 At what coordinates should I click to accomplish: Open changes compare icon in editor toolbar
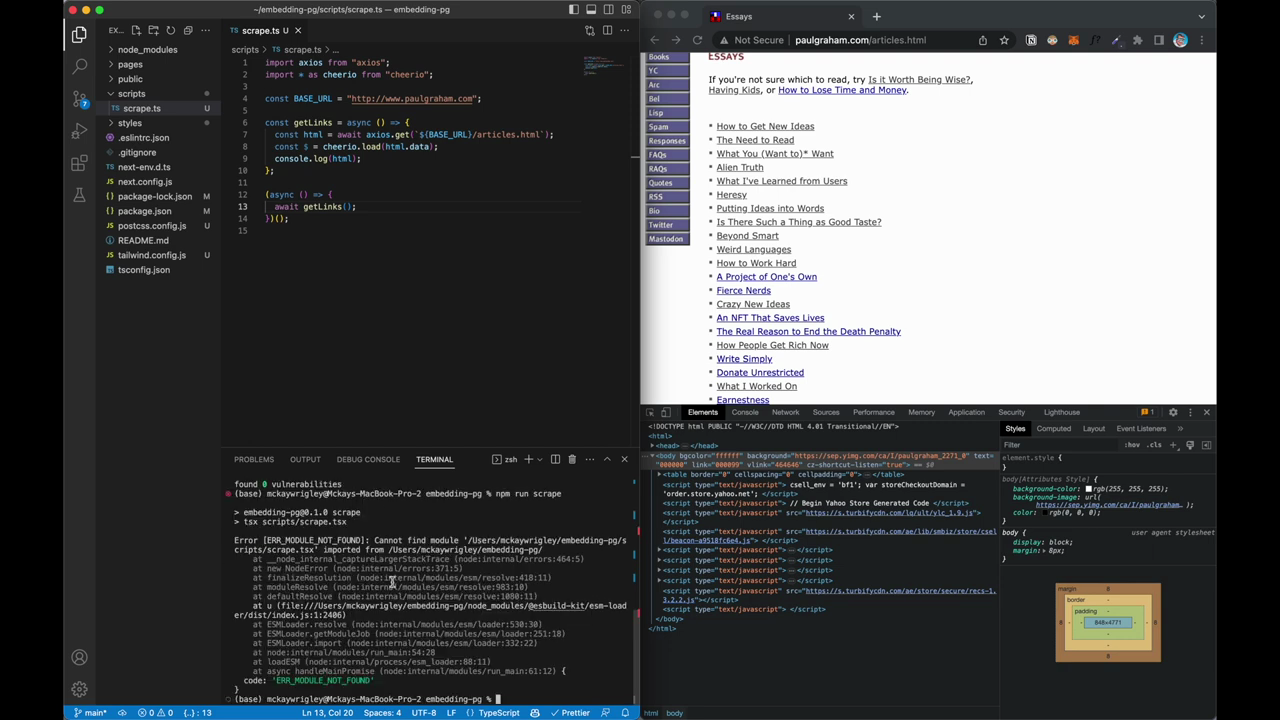(x=590, y=30)
